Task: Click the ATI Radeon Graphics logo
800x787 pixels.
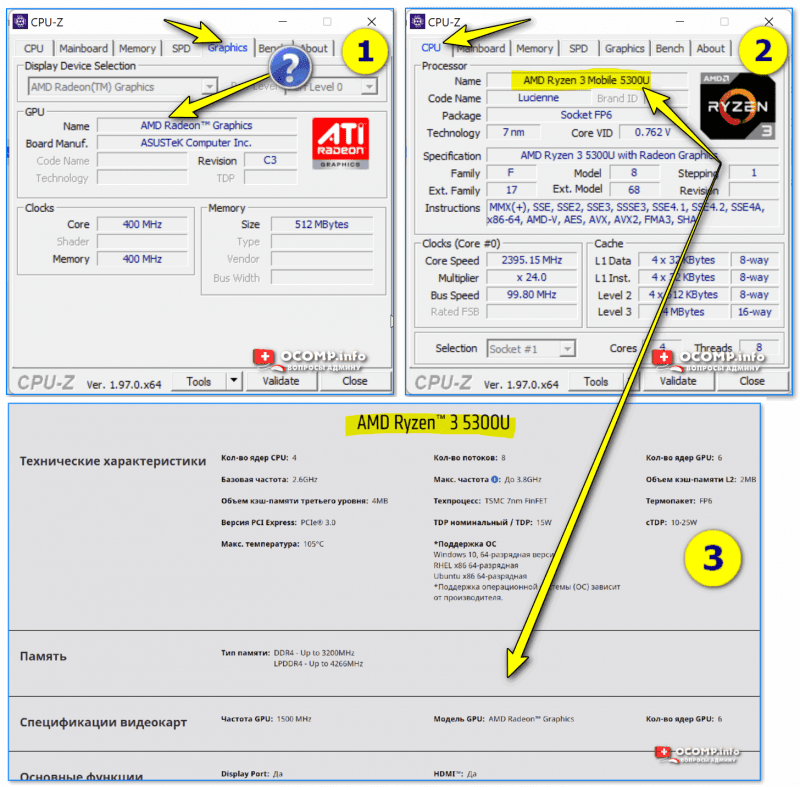Action: 340,143
